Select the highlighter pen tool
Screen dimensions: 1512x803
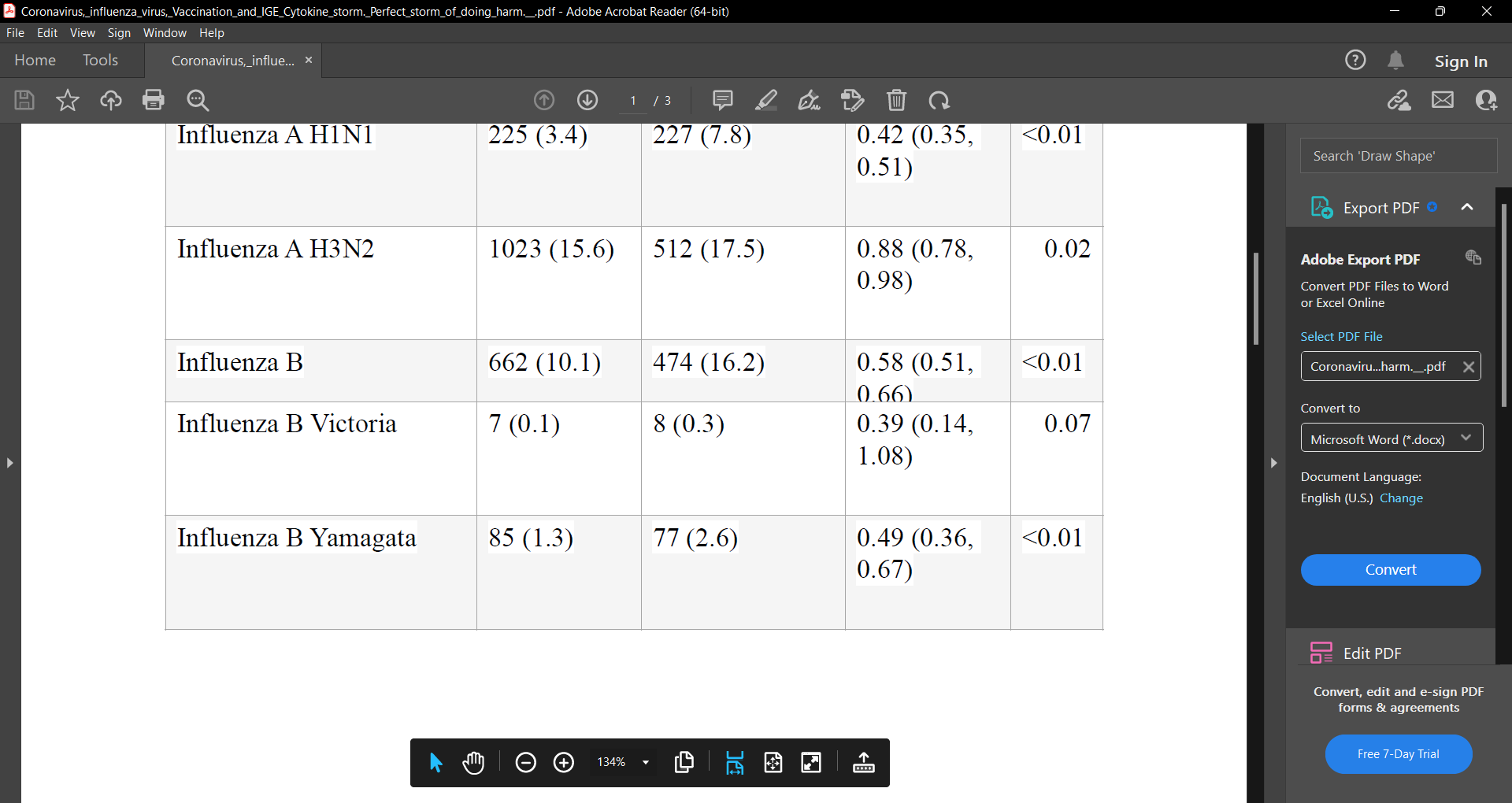pyautogui.click(x=766, y=100)
